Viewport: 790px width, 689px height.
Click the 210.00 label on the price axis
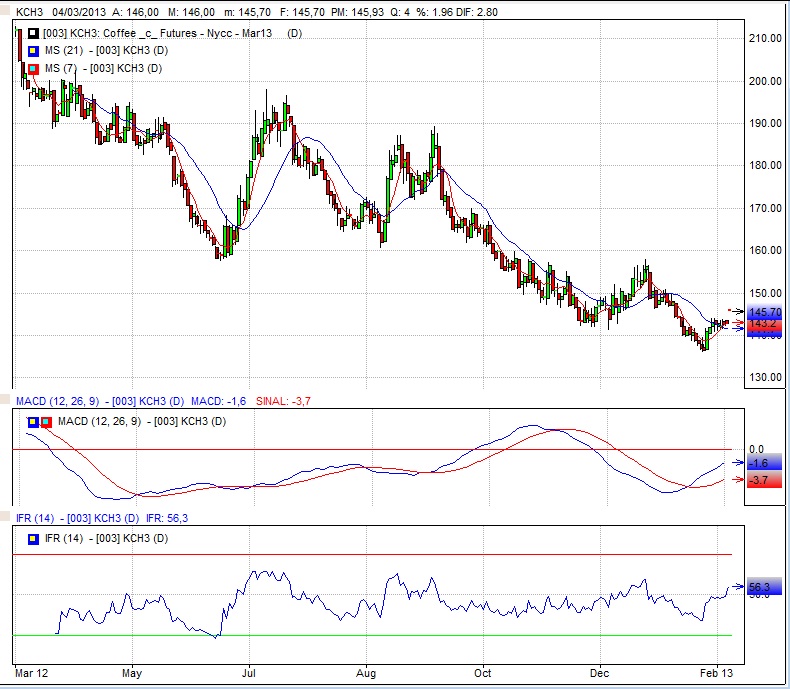[764, 38]
